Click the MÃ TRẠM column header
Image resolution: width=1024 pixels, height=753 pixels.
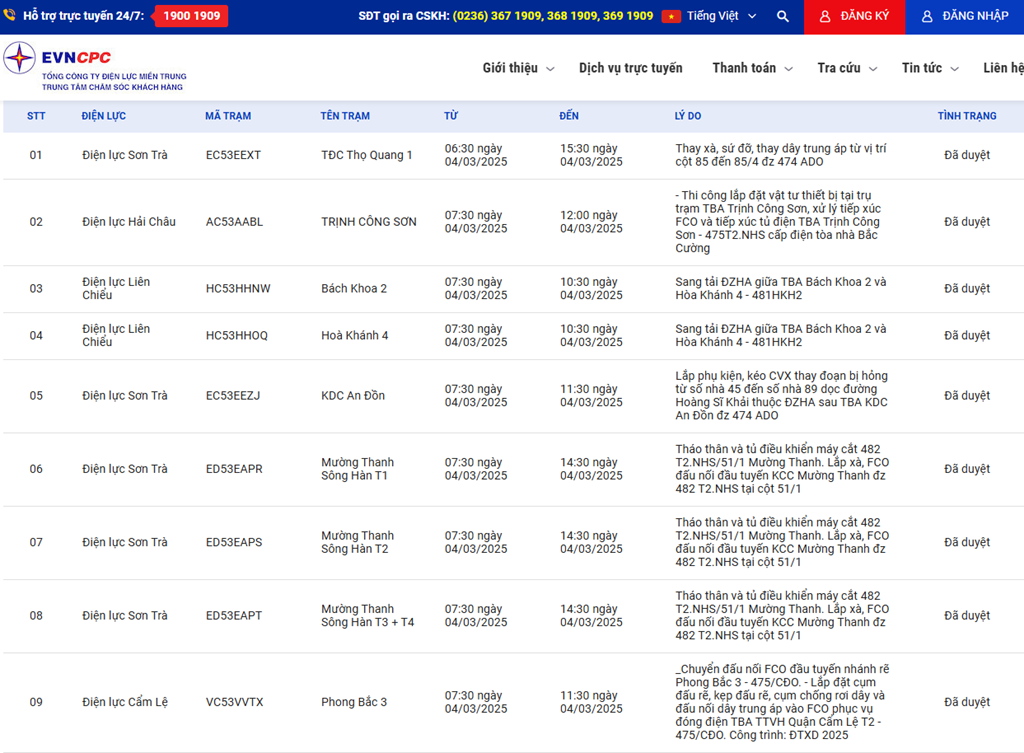(x=228, y=116)
